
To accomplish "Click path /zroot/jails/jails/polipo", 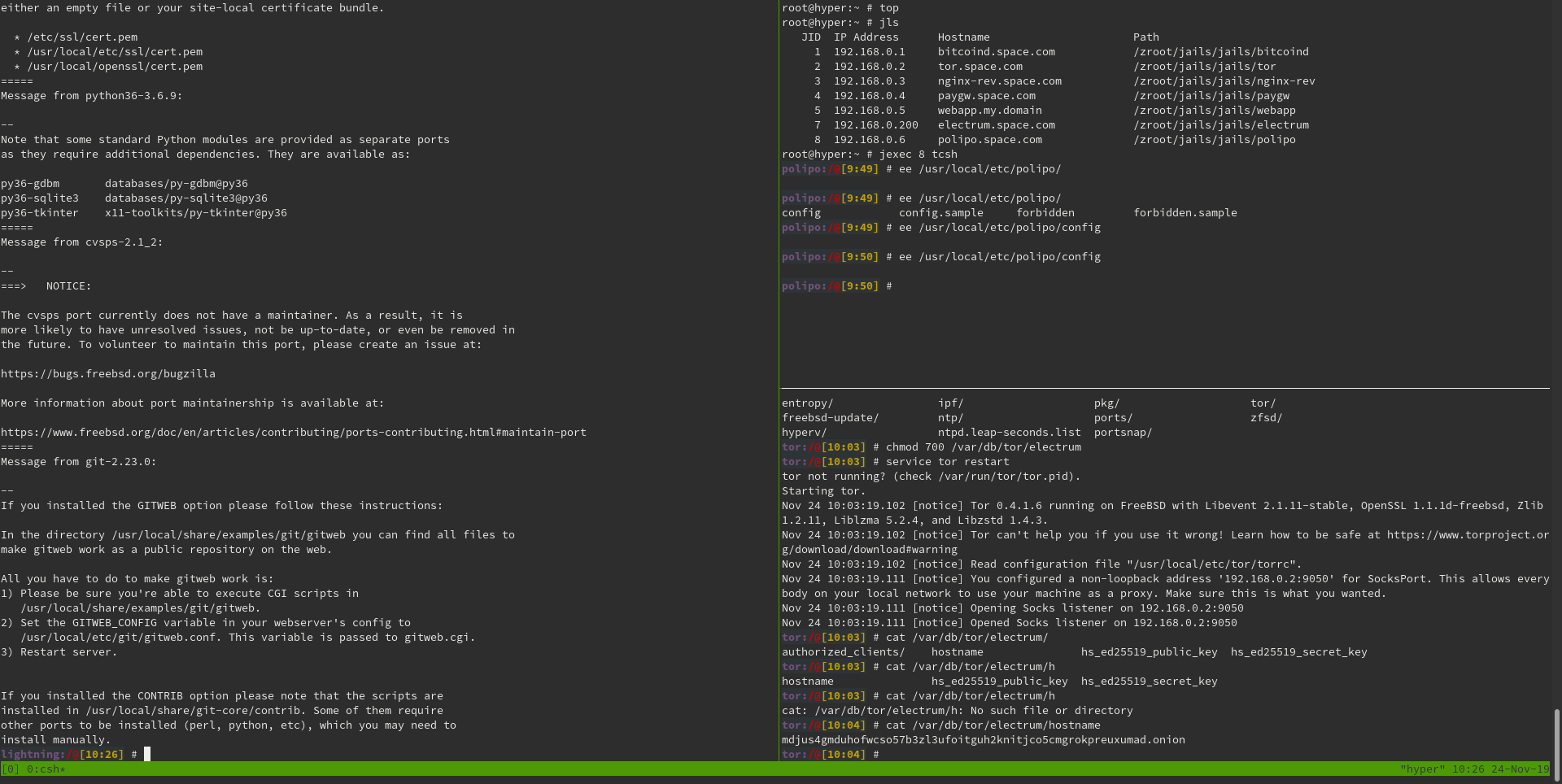I will (1215, 140).
